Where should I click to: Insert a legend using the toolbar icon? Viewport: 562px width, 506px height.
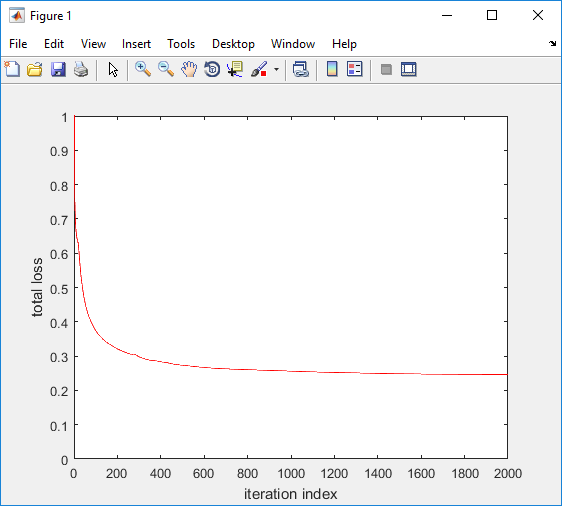pos(355,69)
